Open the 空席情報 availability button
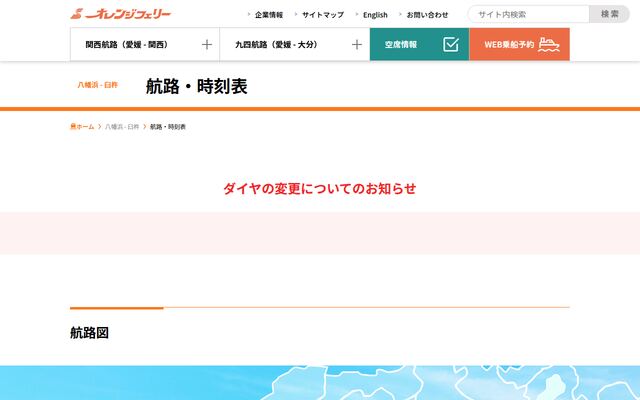 (420, 44)
